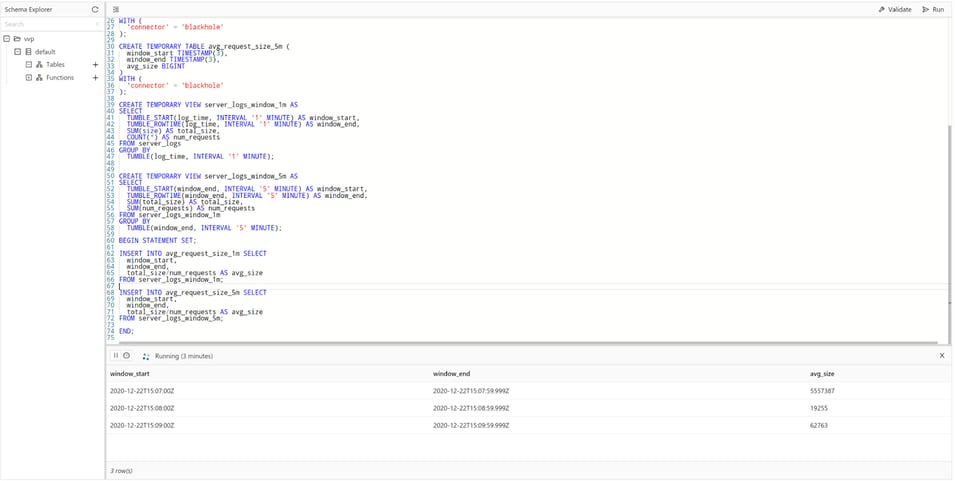Image resolution: width=955 pixels, height=481 pixels.
Task: Click the Schema Explorer search field
Action: point(50,24)
